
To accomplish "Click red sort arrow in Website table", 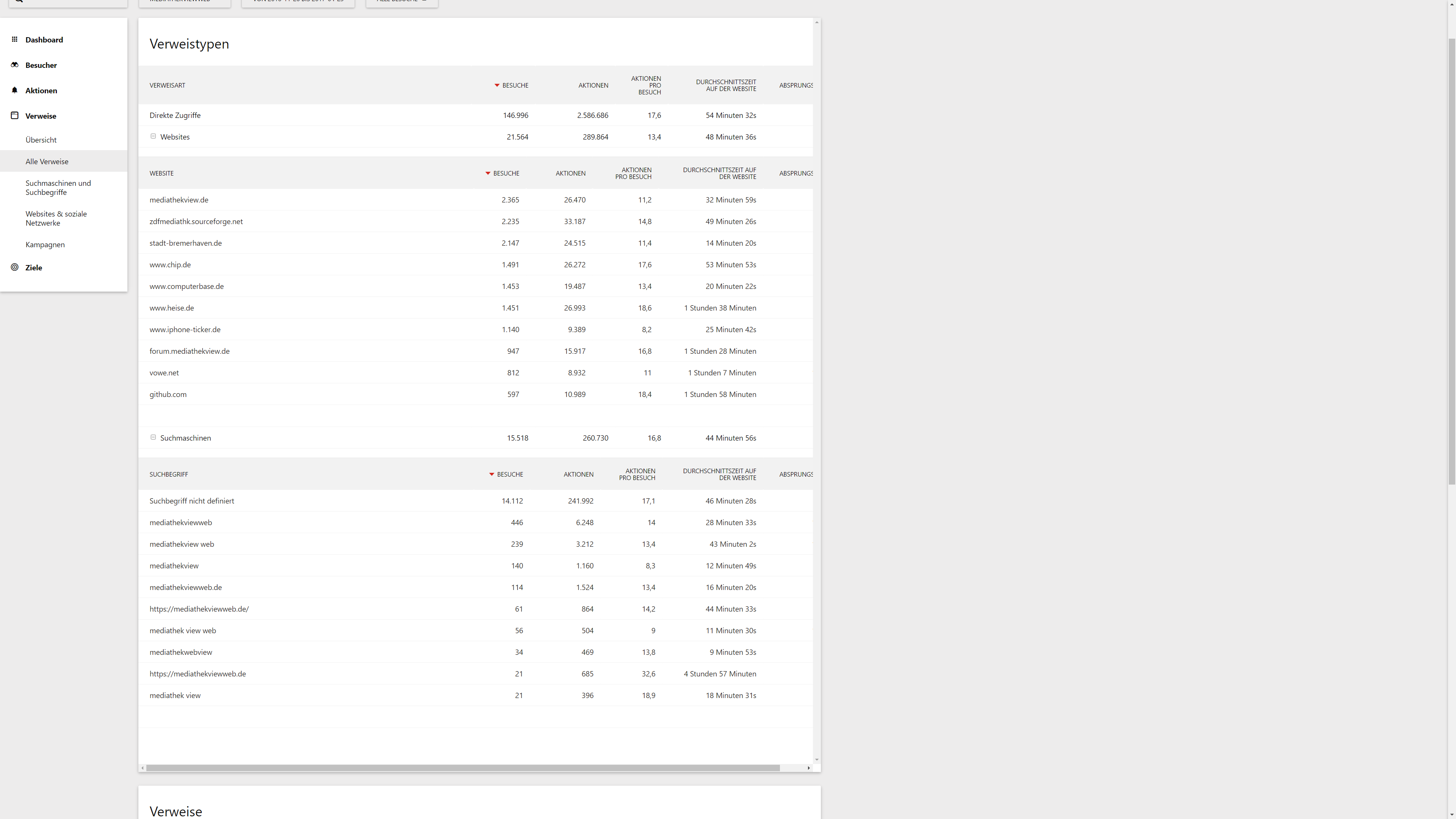I will pyautogui.click(x=488, y=174).
